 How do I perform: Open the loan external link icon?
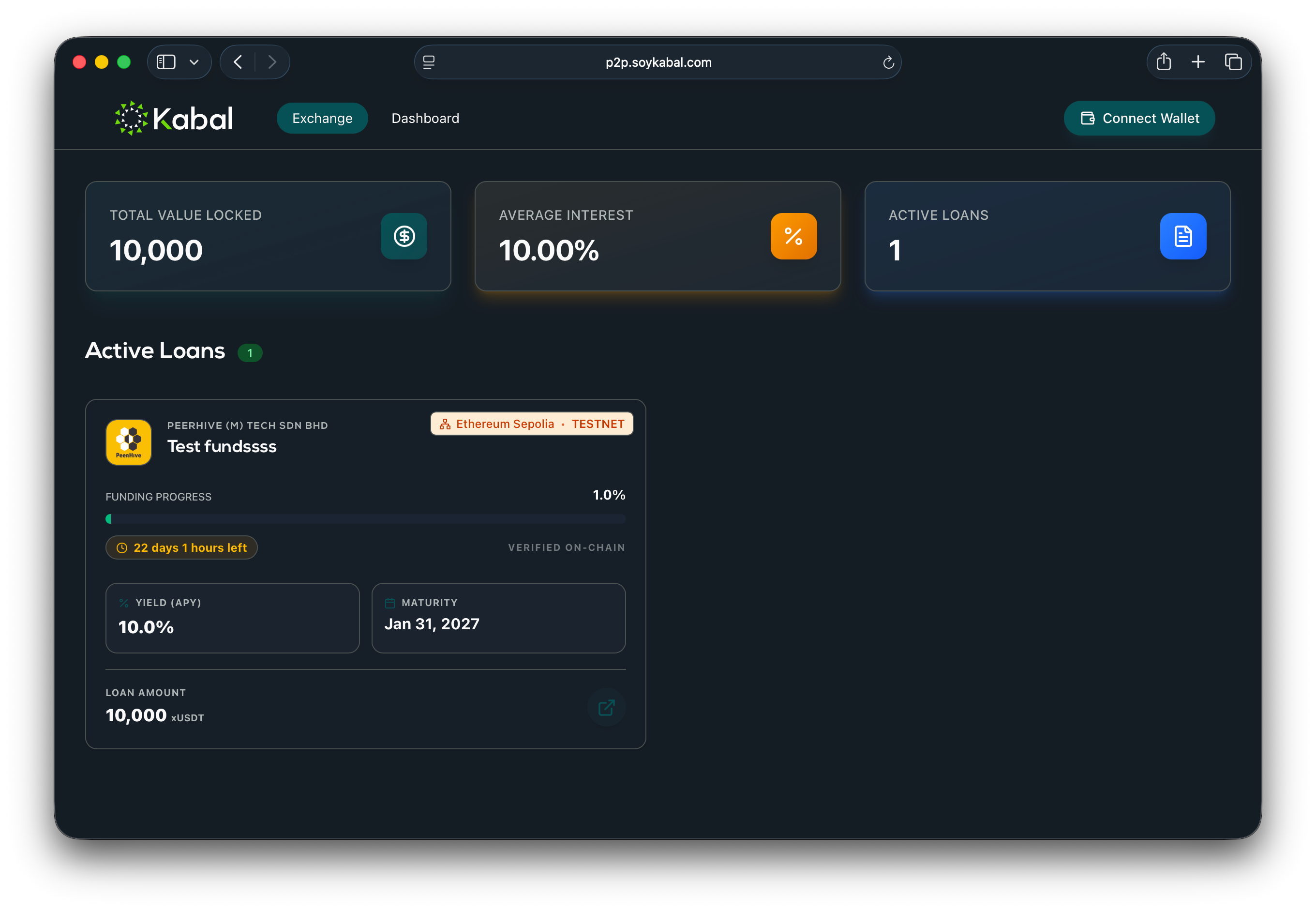[x=606, y=707]
